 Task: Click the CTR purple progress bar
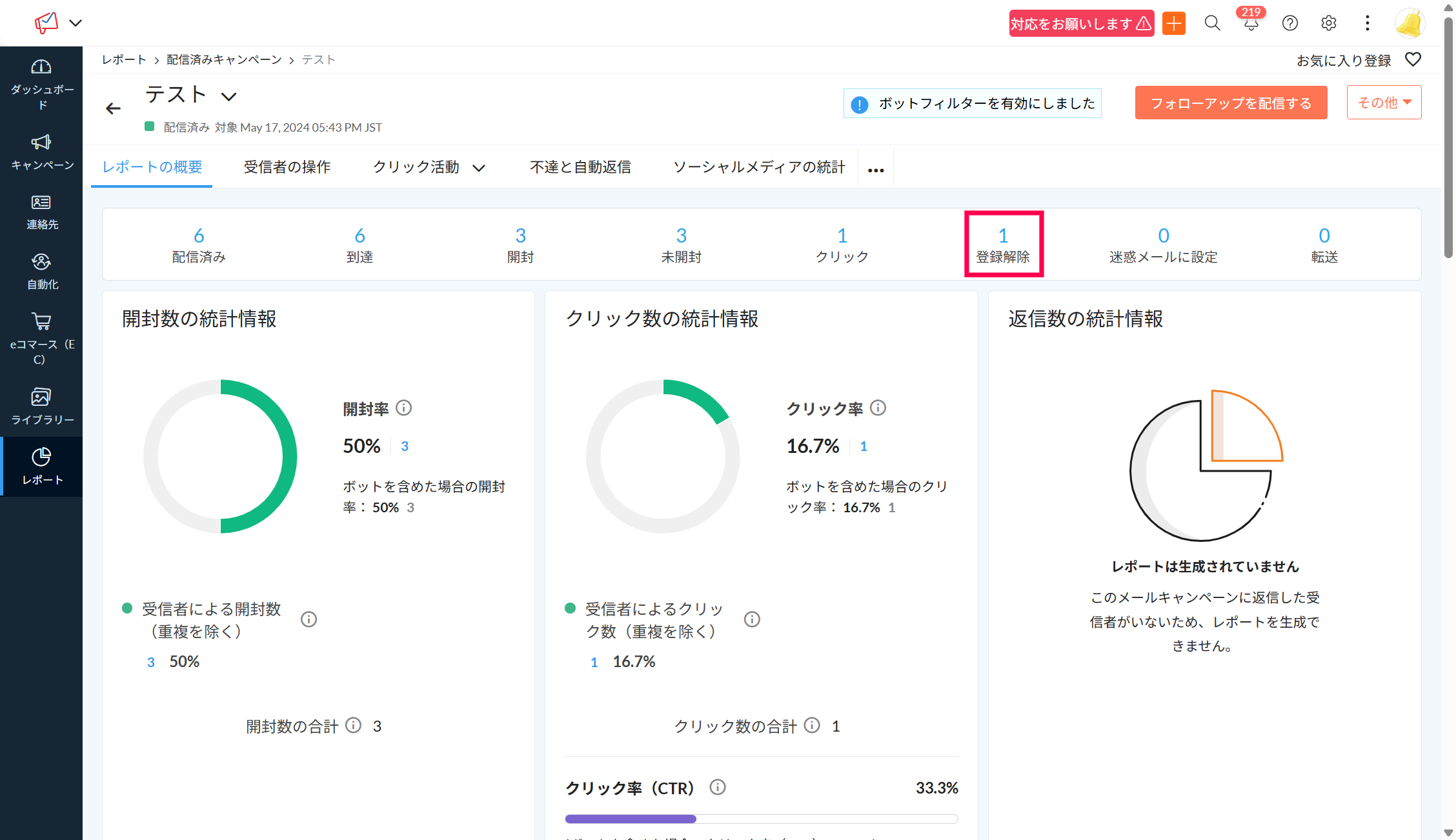[x=631, y=819]
